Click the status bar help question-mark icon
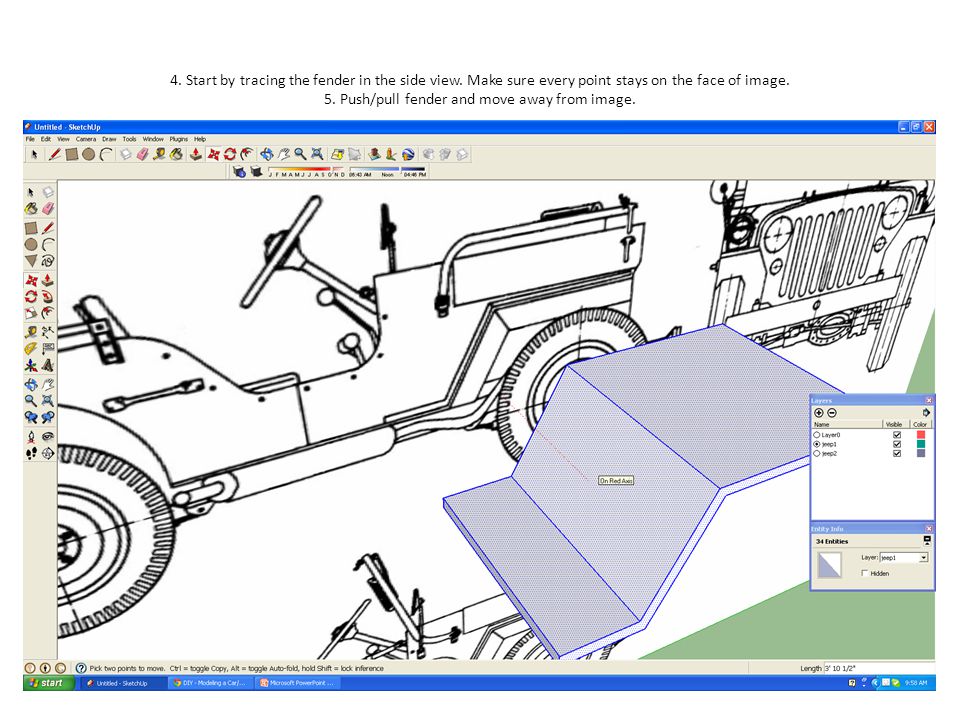The height and width of the screenshot is (720, 960). 81,668
